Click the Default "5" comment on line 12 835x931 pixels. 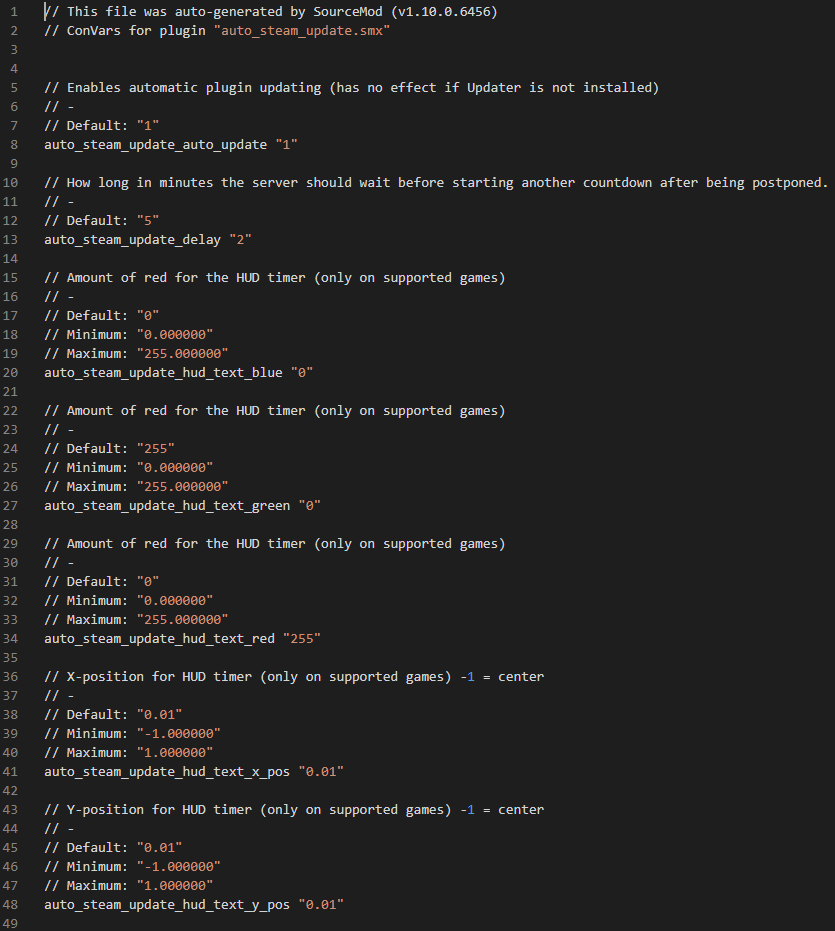(102, 220)
